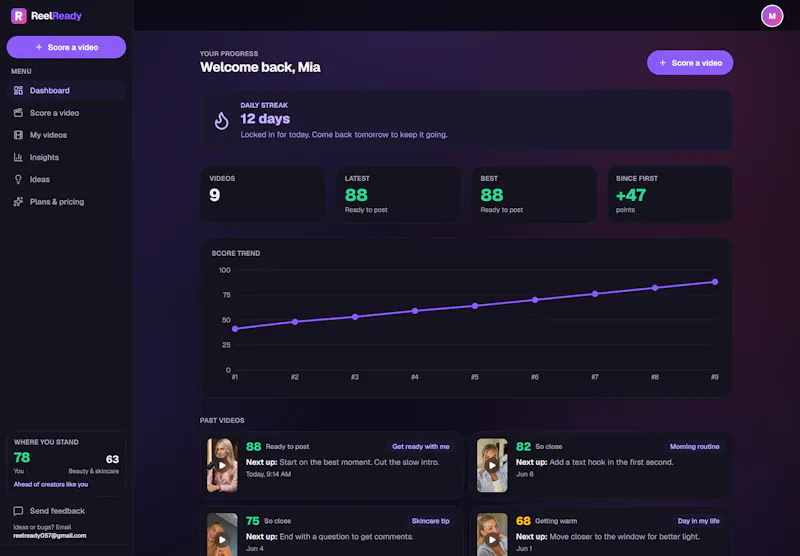Select data point #8 on score trend
Screen dimensions: 800x556
655,288
